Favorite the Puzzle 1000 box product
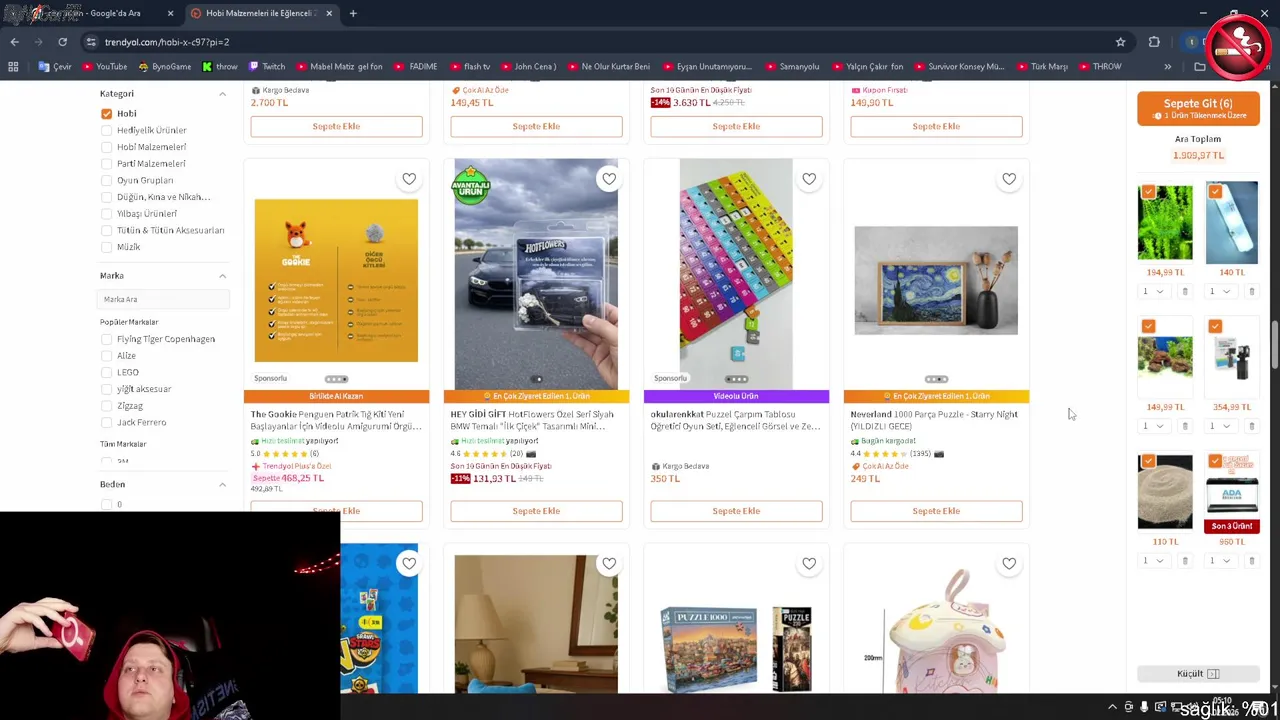 point(809,564)
